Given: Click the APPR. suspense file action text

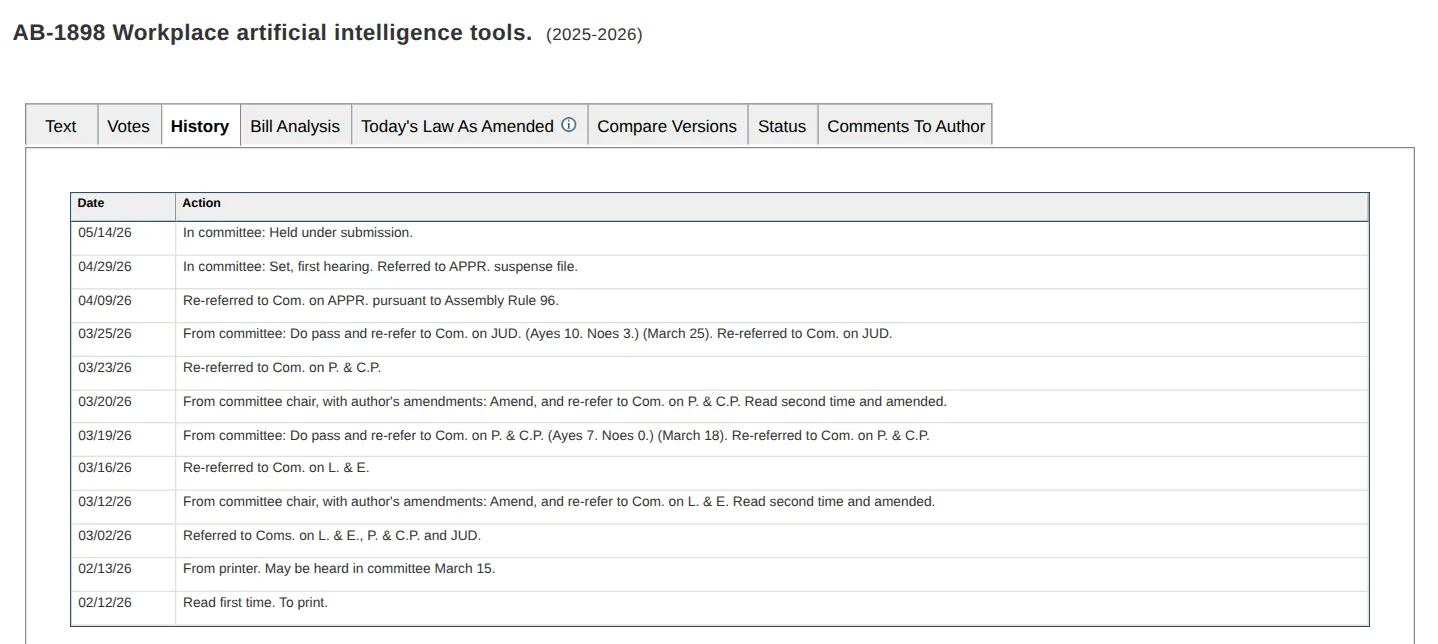Looking at the screenshot, I should click(380, 266).
